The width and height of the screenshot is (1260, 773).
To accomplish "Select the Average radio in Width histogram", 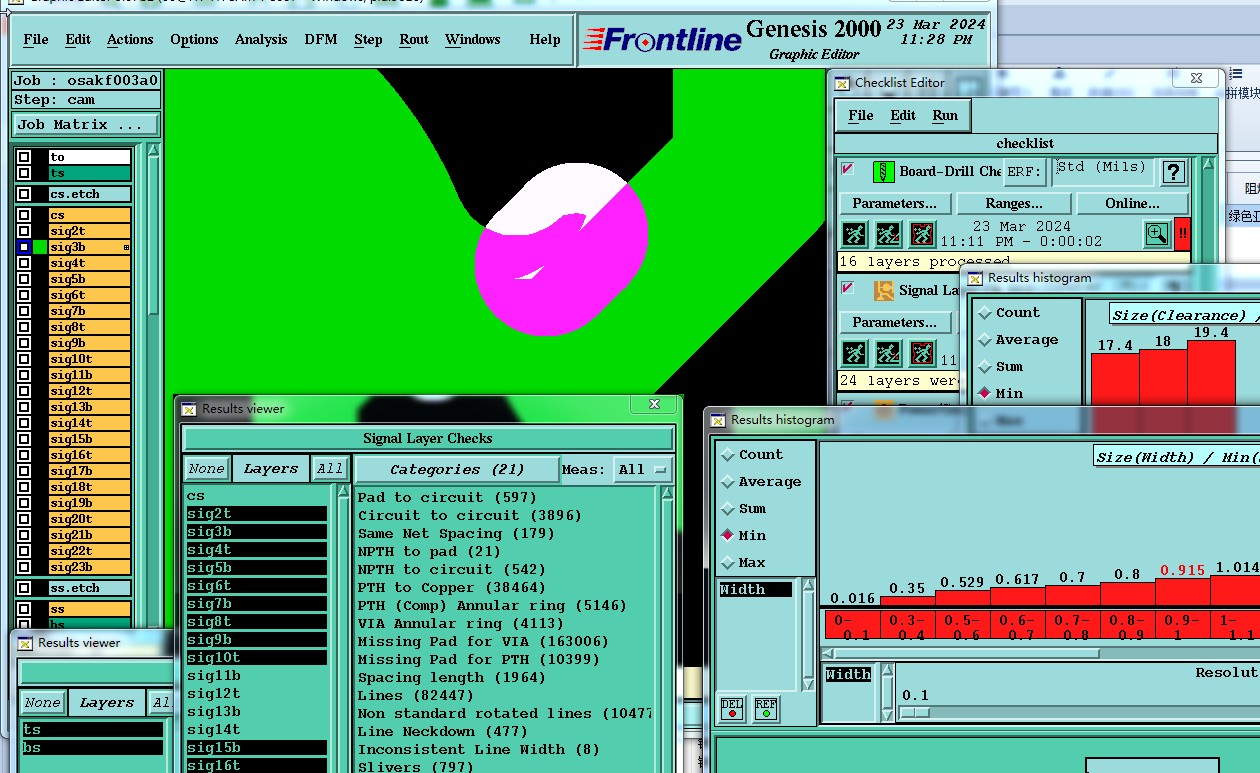I will 727,482.
